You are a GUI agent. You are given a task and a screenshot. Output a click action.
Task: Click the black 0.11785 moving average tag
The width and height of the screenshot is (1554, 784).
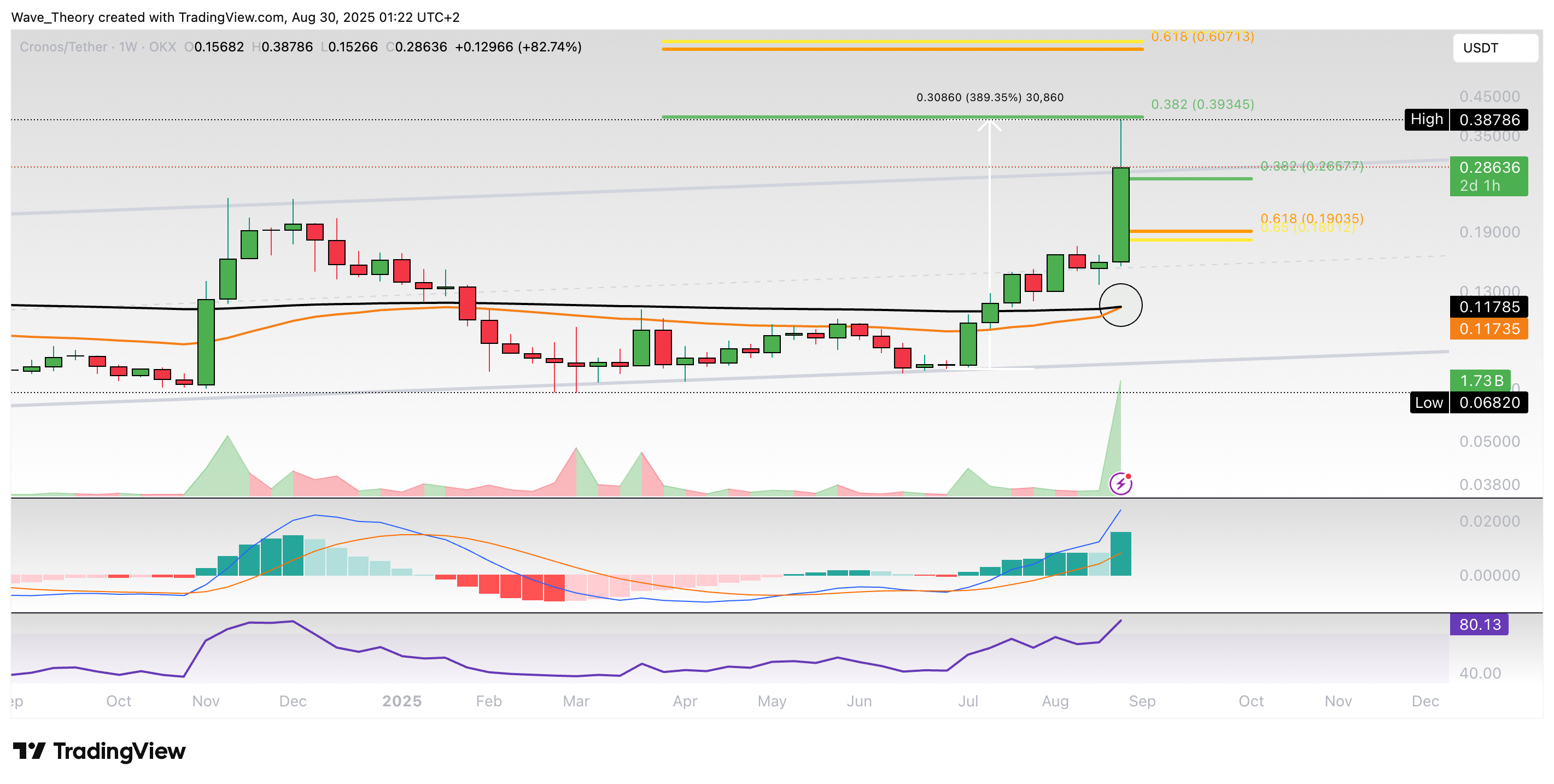[1488, 307]
